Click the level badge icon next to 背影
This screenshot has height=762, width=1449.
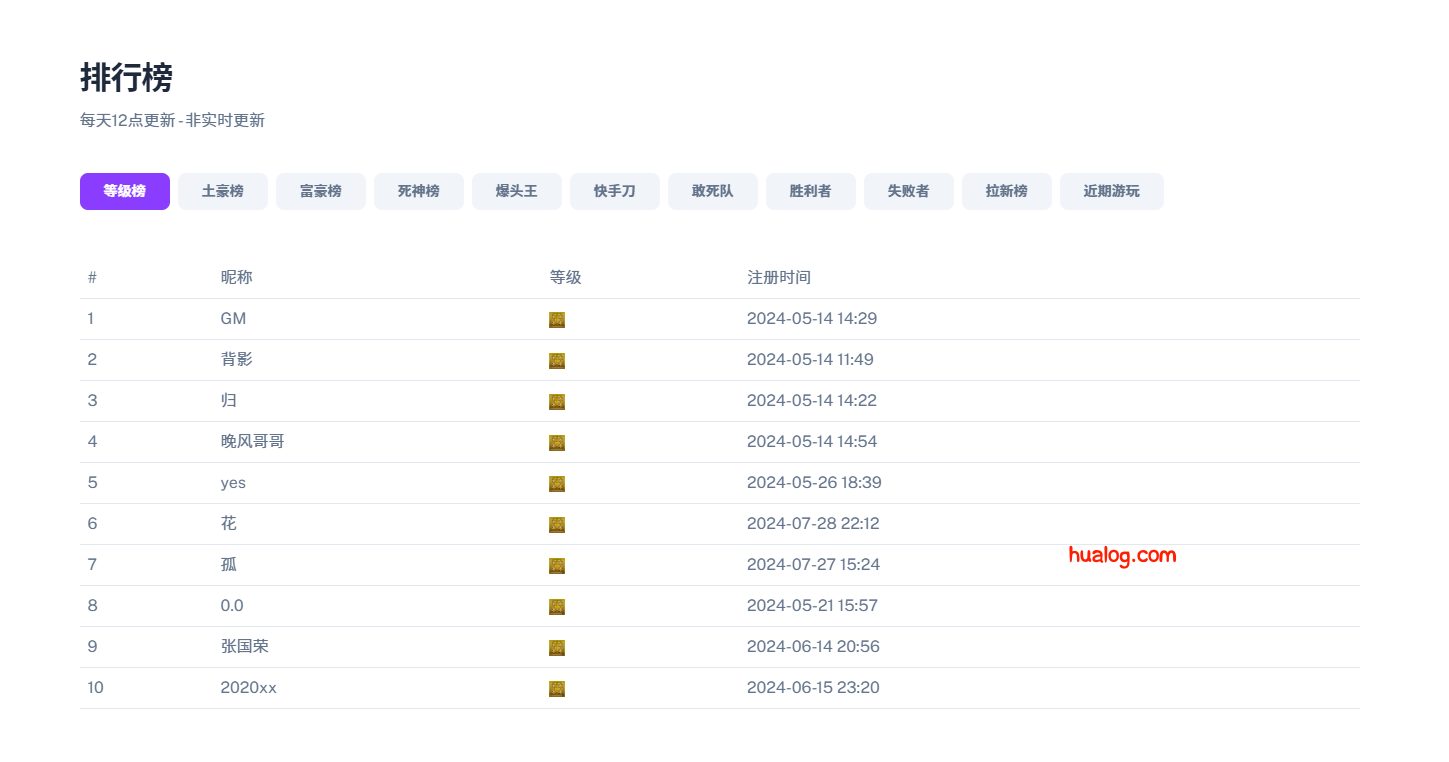(x=557, y=361)
